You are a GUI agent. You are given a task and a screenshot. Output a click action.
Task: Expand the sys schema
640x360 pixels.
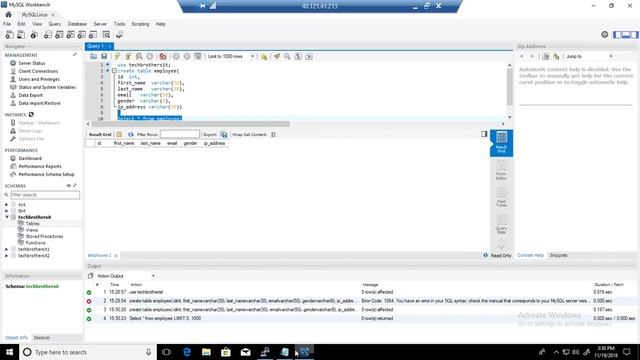click(x=7, y=204)
